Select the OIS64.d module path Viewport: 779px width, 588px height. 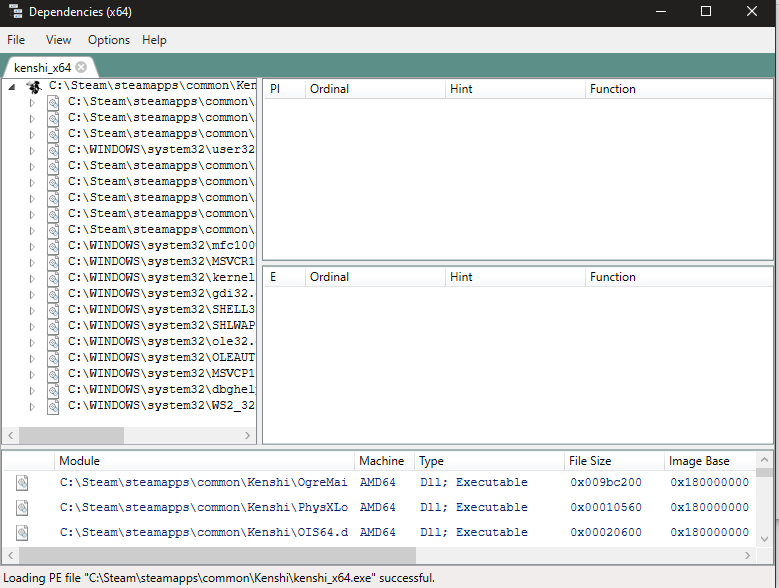tap(204, 532)
